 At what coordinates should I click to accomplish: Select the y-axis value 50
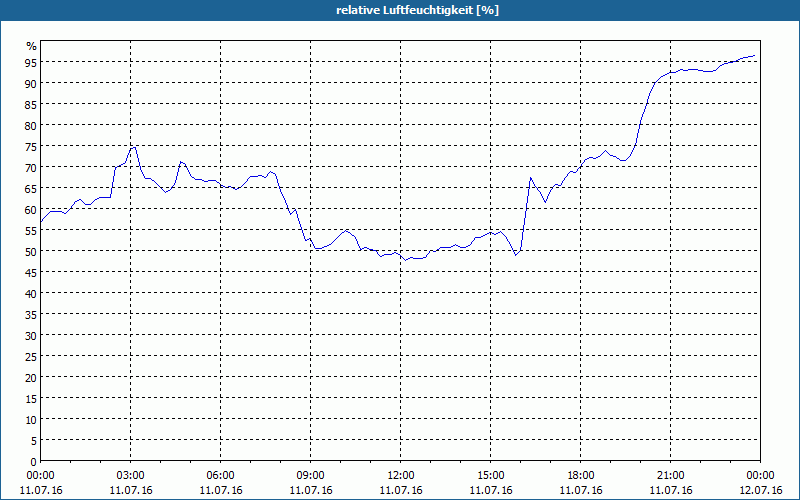point(31,252)
